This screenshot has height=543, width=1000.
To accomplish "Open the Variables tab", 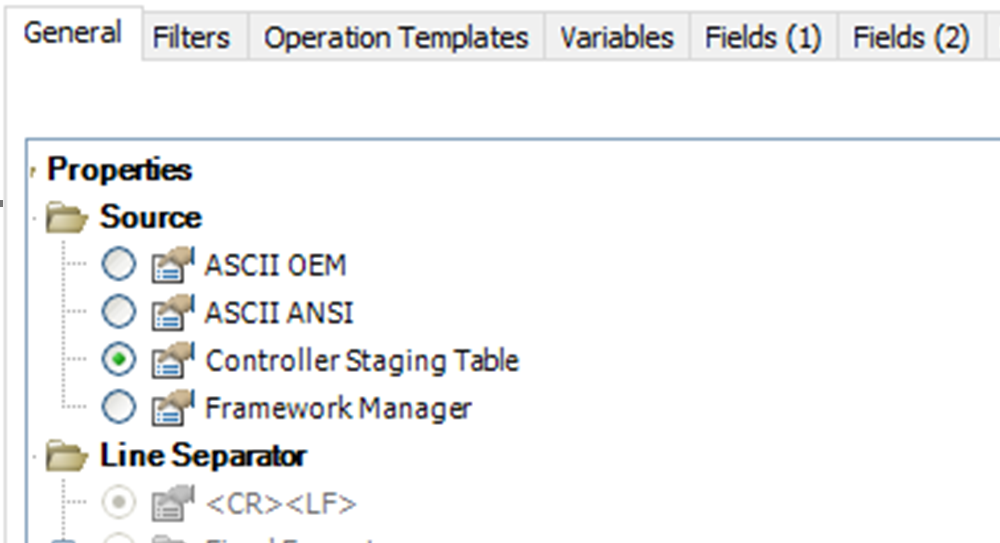I will point(617,37).
